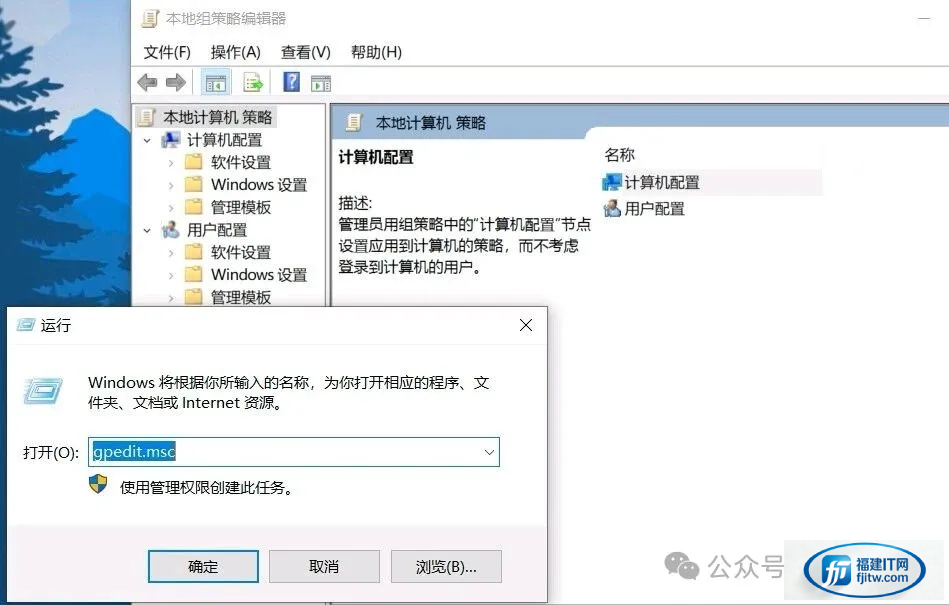Select 计算机配置 in the right name list

661,182
